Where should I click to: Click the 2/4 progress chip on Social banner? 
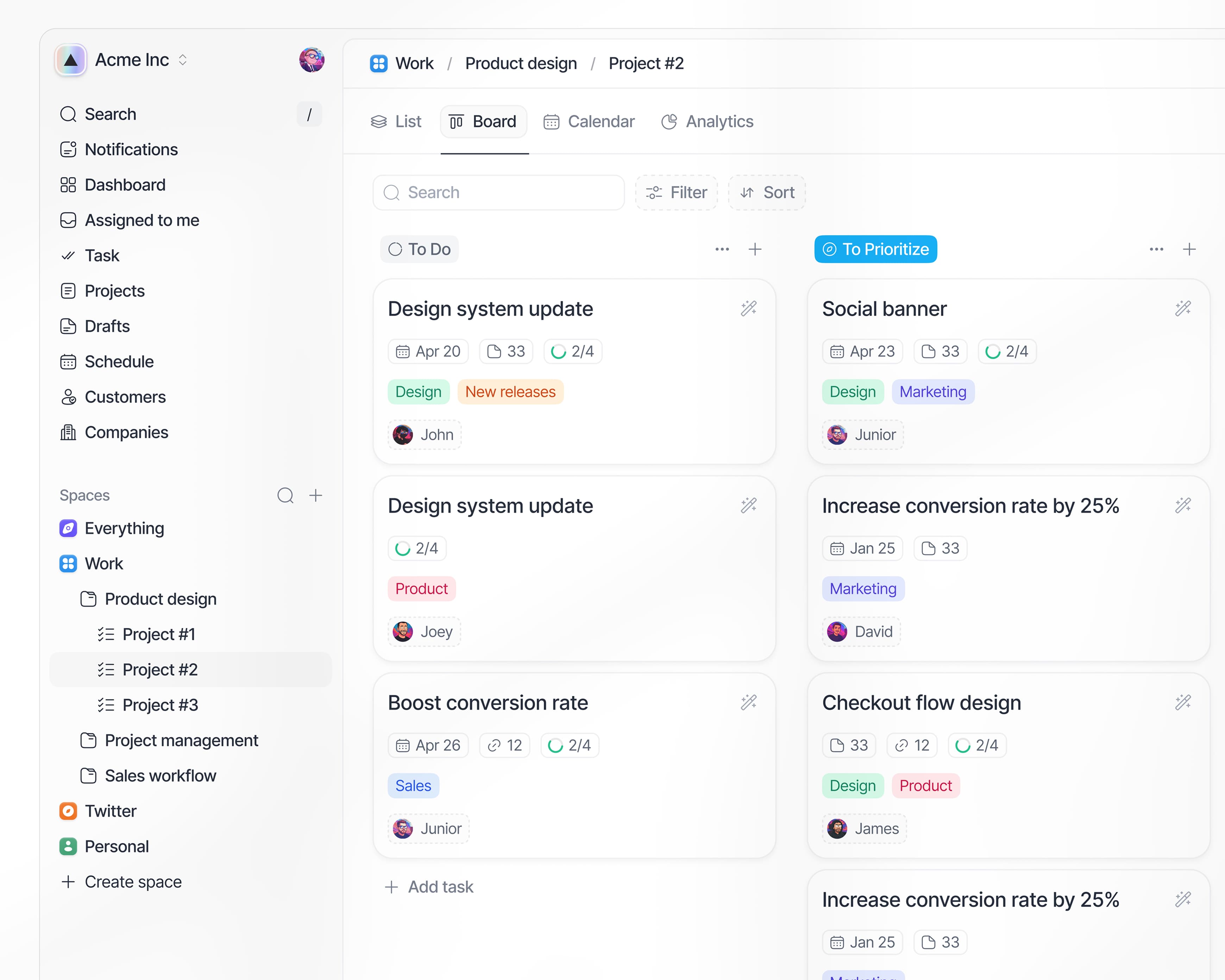point(1007,351)
